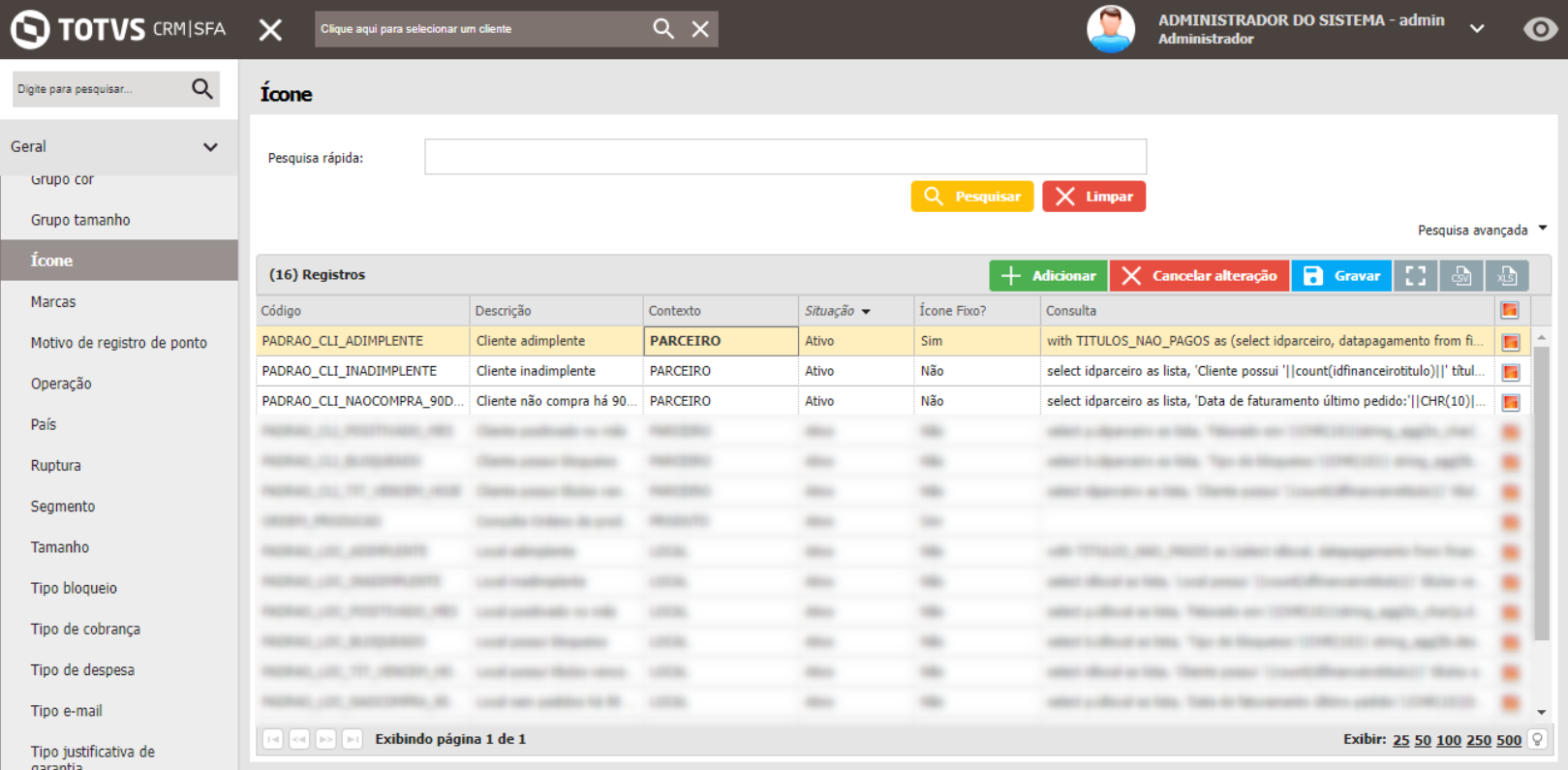This screenshot has width=1568, height=770.
Task: Toggle the eye visibility icon in header
Action: click(x=1540, y=29)
